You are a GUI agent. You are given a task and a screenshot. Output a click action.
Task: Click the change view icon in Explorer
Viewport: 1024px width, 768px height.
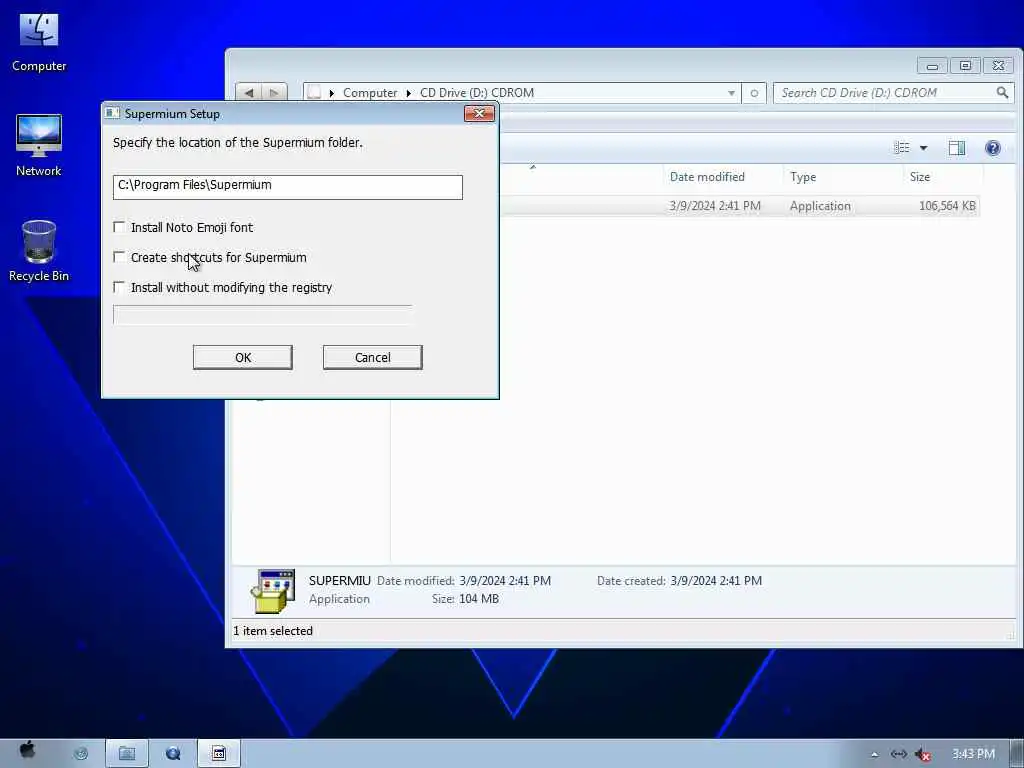901,148
